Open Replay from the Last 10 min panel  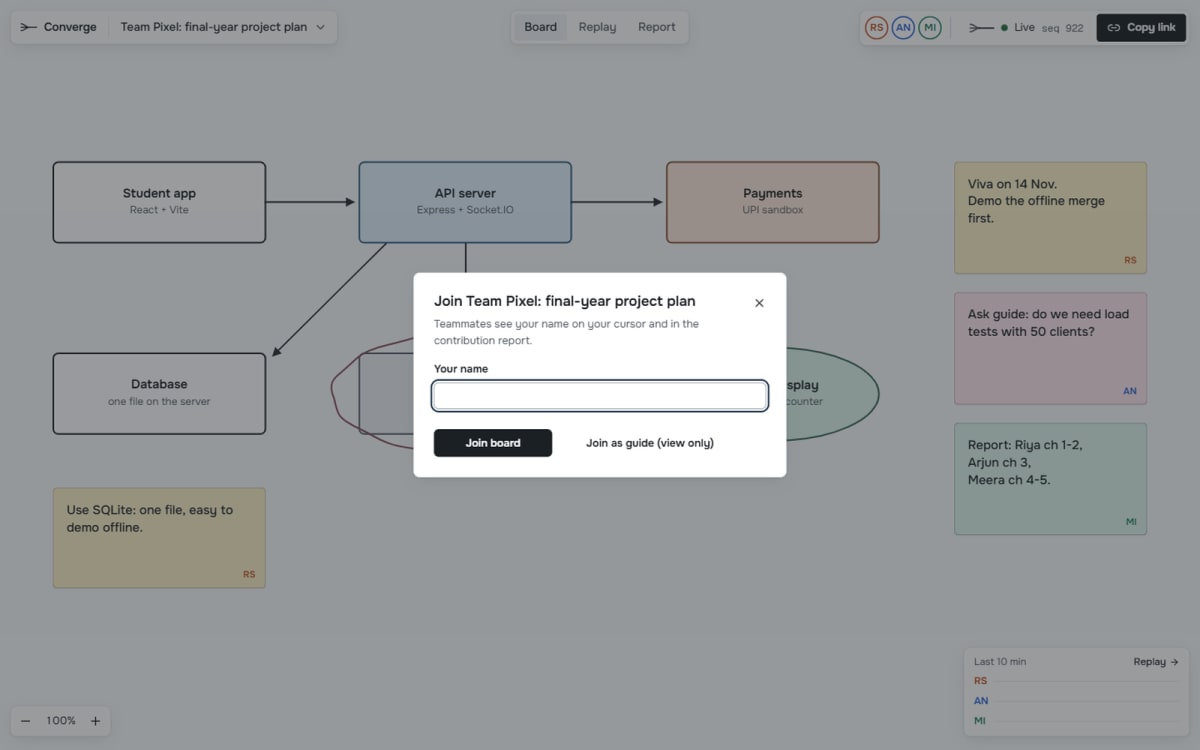(x=1156, y=662)
